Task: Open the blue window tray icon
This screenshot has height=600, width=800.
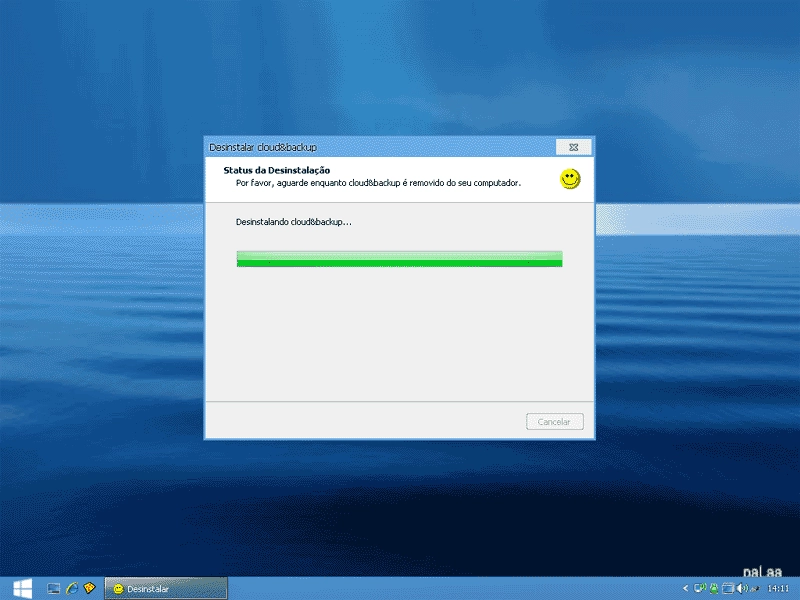Action: (728, 588)
